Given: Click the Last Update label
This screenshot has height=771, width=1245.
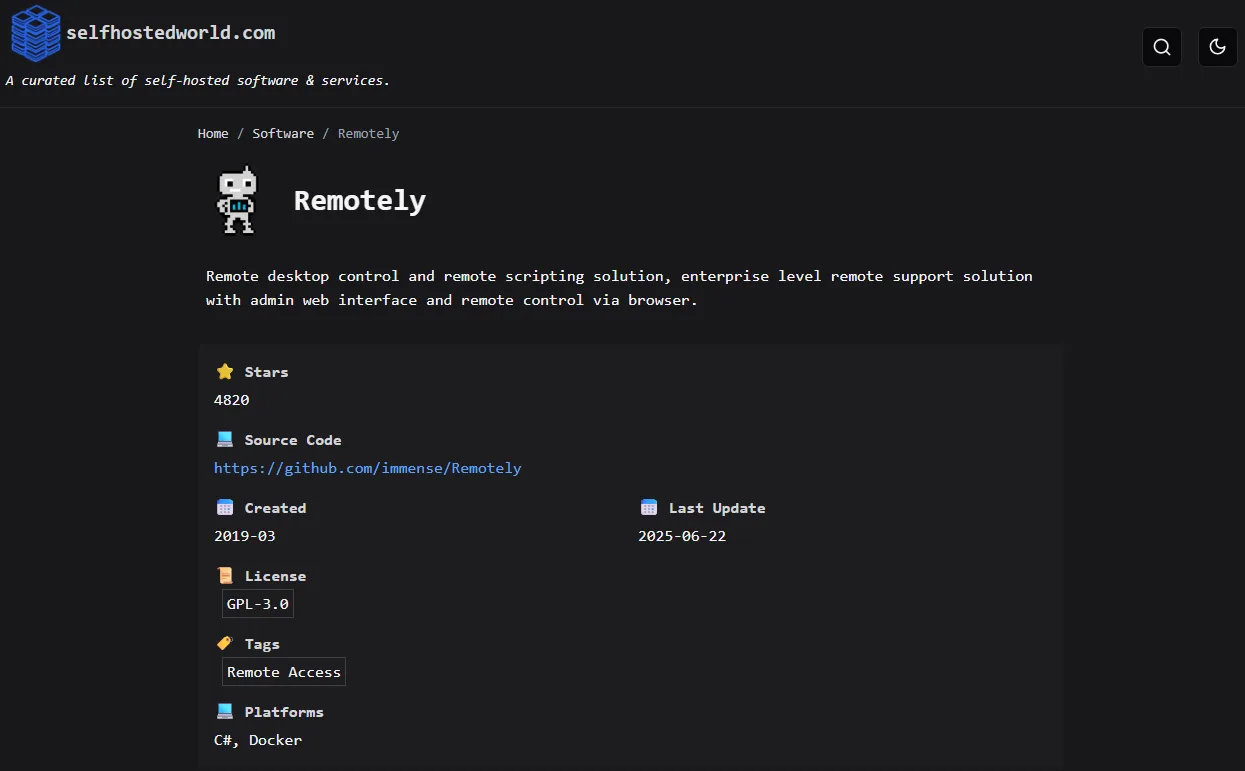Looking at the screenshot, I should pos(717,508).
